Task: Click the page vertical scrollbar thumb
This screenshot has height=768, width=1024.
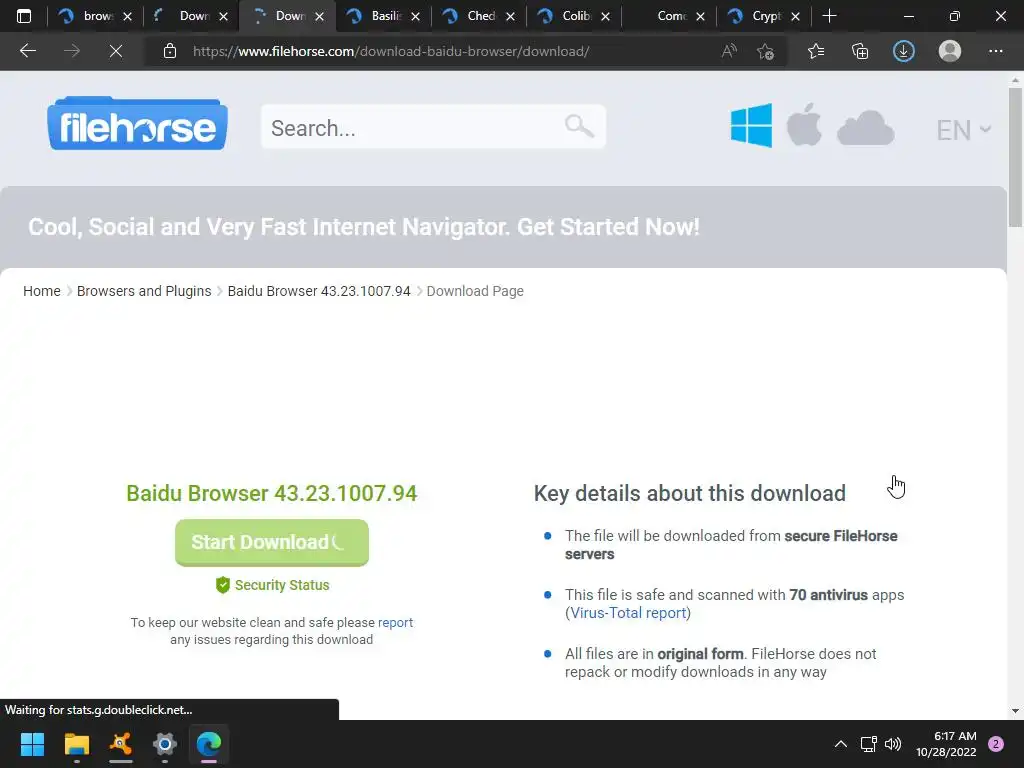Action: point(1015,157)
